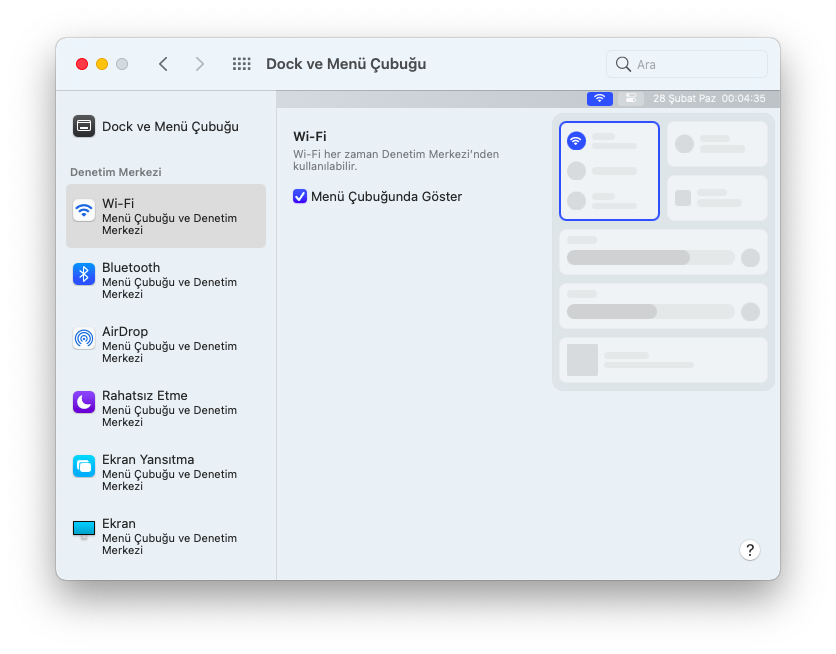Select the Wi-Fi icon in sidebar

(84, 210)
